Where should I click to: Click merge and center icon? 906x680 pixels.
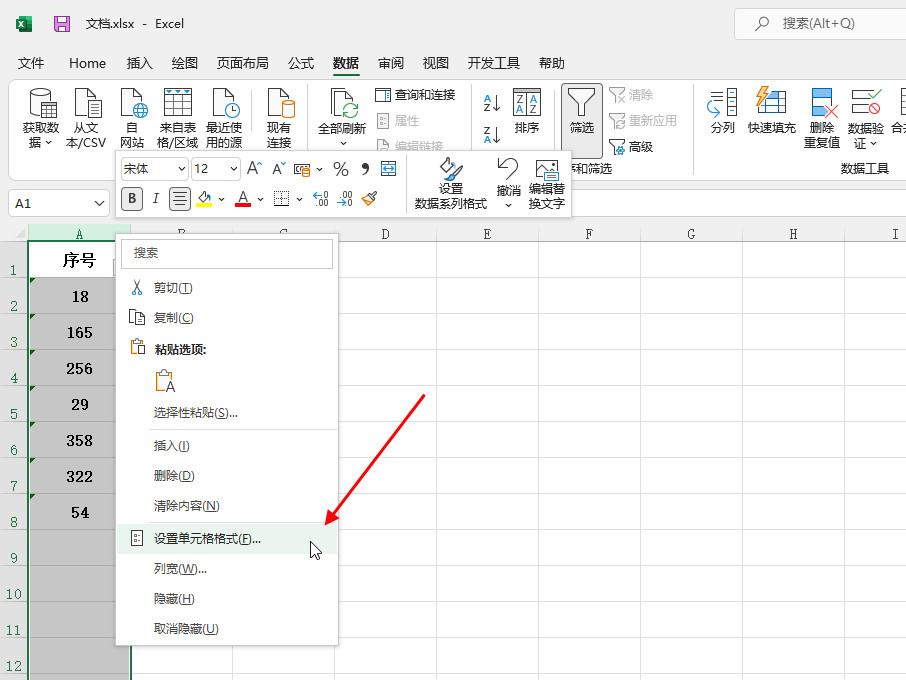[388, 169]
